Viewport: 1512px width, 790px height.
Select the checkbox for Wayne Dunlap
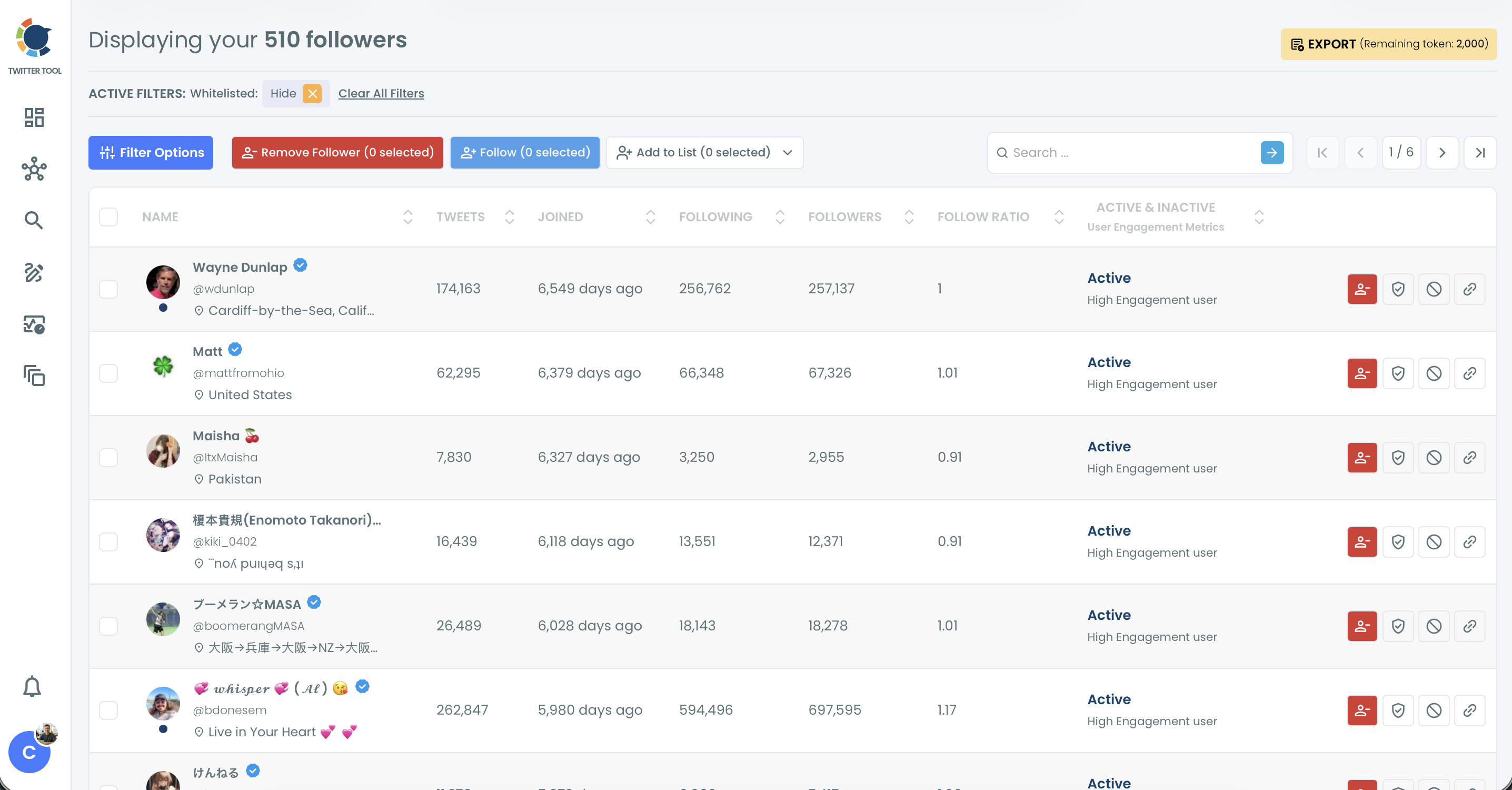(x=108, y=289)
